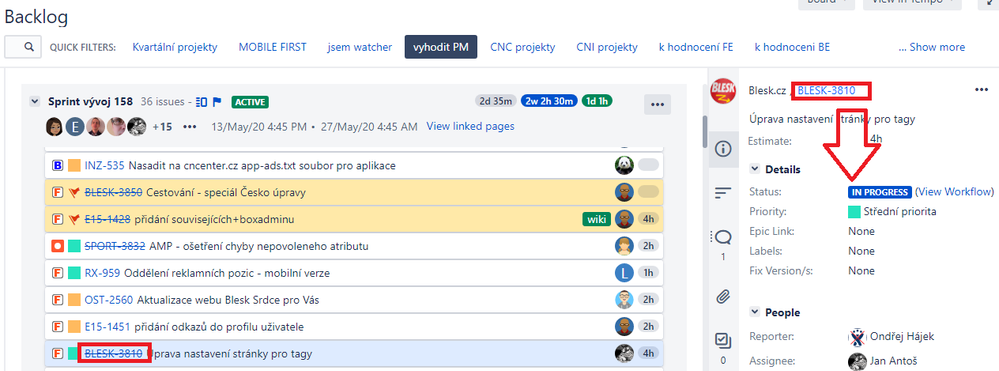Image resolution: width=999 pixels, height=371 pixels.
Task: Click the magnifier icon in the backlog search box
Action: (x=29, y=47)
